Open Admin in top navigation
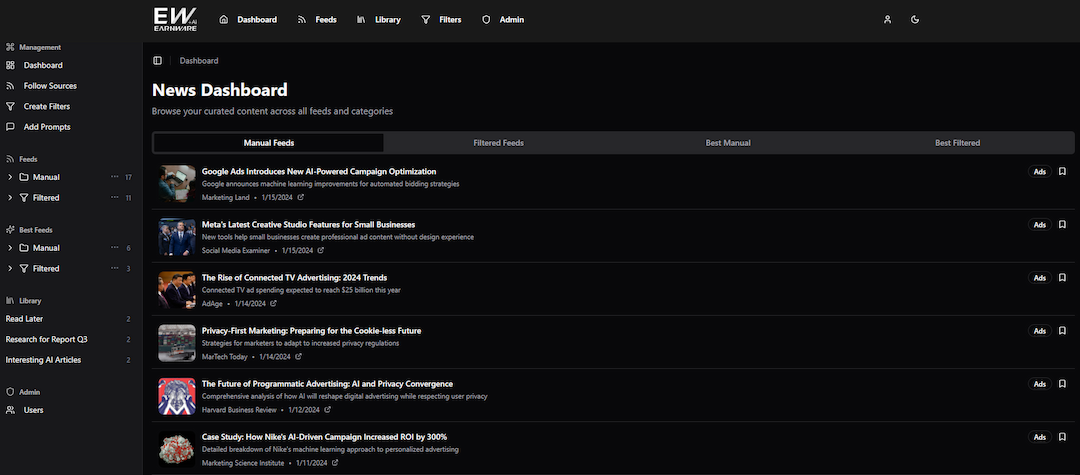The width and height of the screenshot is (1080, 475). tap(503, 20)
